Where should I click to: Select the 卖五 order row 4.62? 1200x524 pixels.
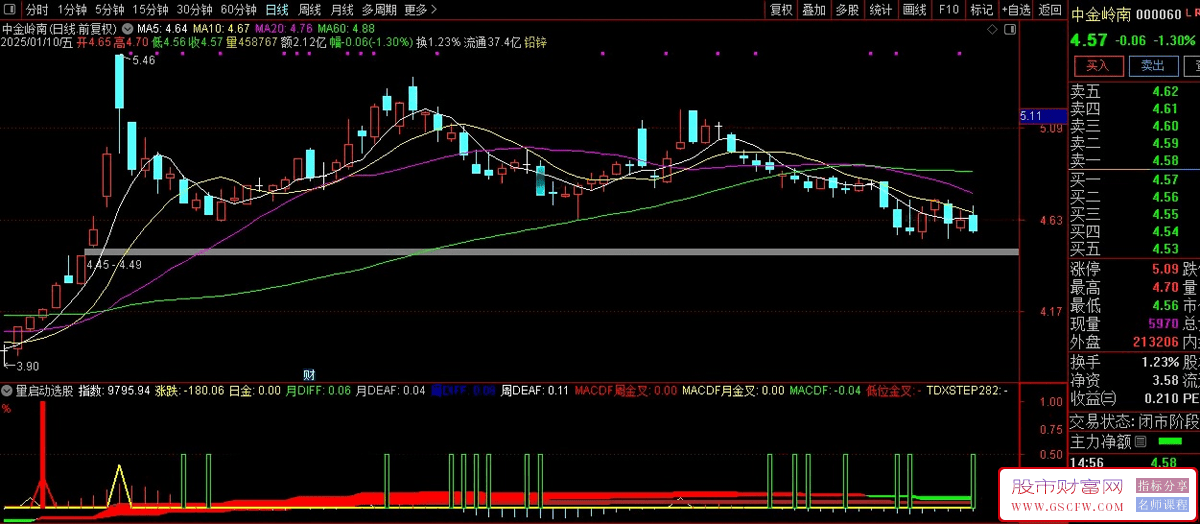click(x=1134, y=91)
